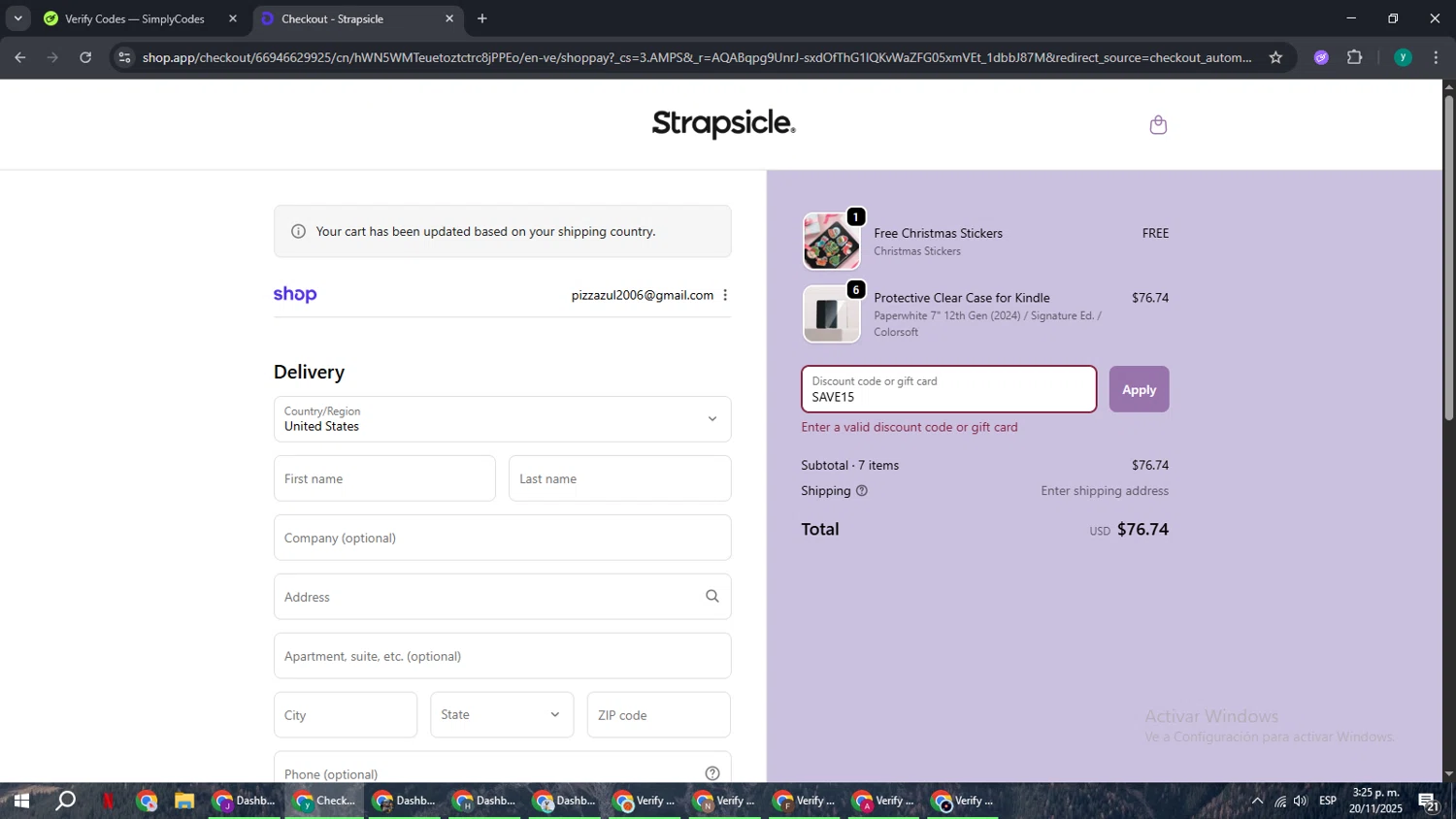View site information icon in address bar
This screenshot has height=819, width=1456.
123,57
